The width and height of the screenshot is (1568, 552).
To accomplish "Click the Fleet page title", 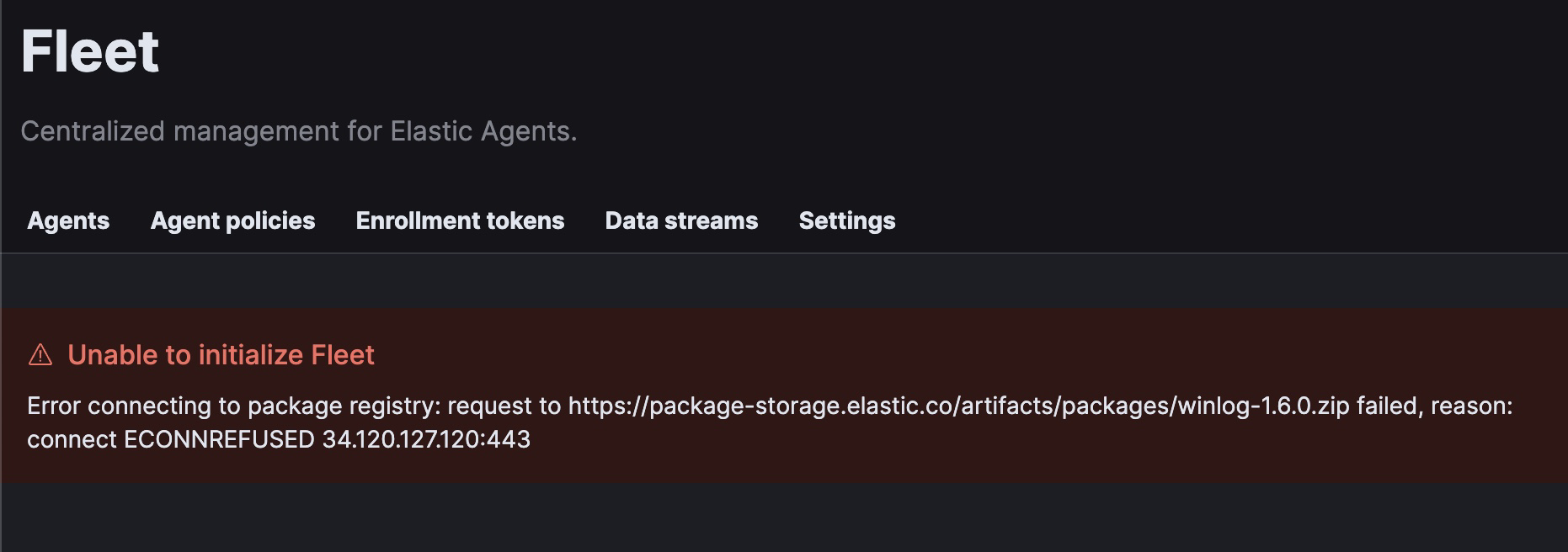I will (89, 52).
